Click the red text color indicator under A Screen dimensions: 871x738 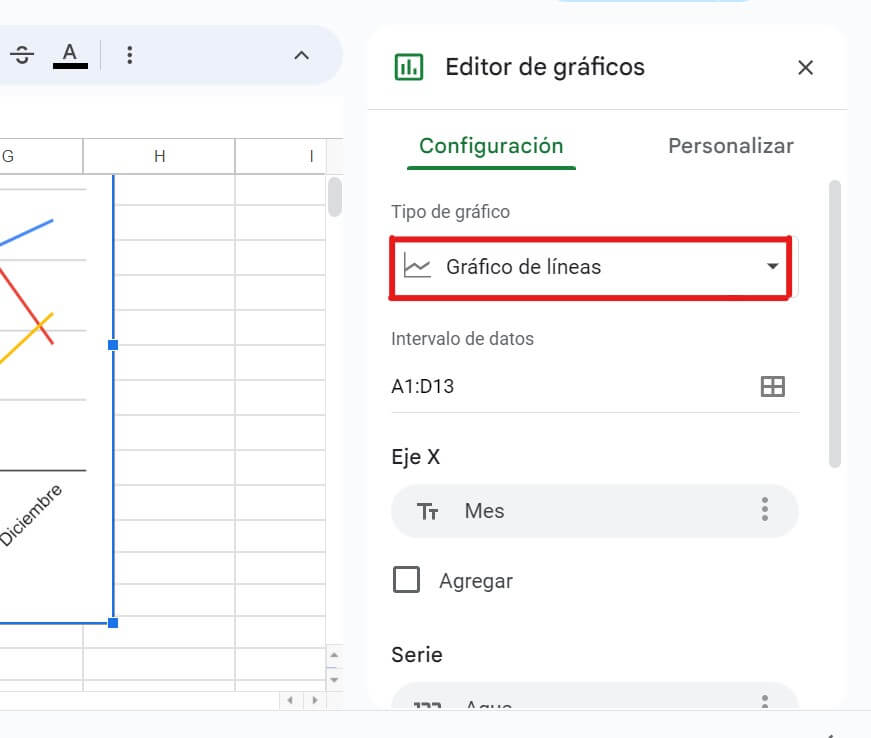[x=70, y=66]
